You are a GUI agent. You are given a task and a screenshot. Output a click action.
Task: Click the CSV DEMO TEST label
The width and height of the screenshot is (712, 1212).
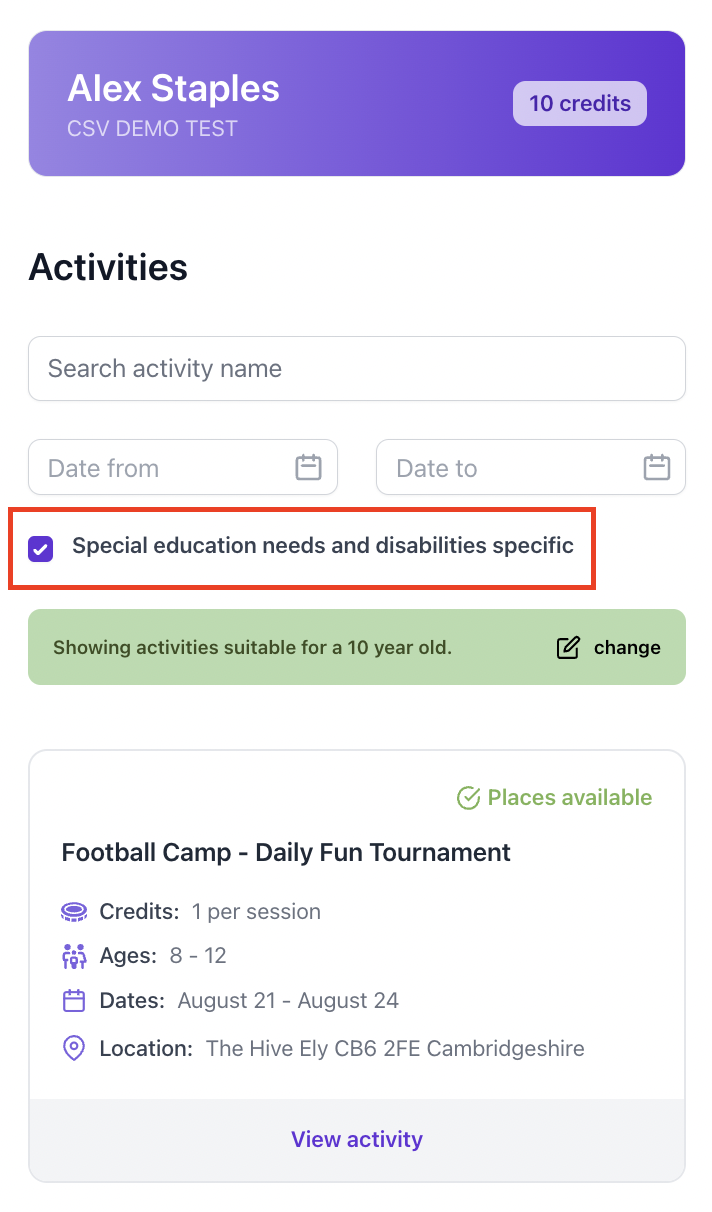coord(152,128)
